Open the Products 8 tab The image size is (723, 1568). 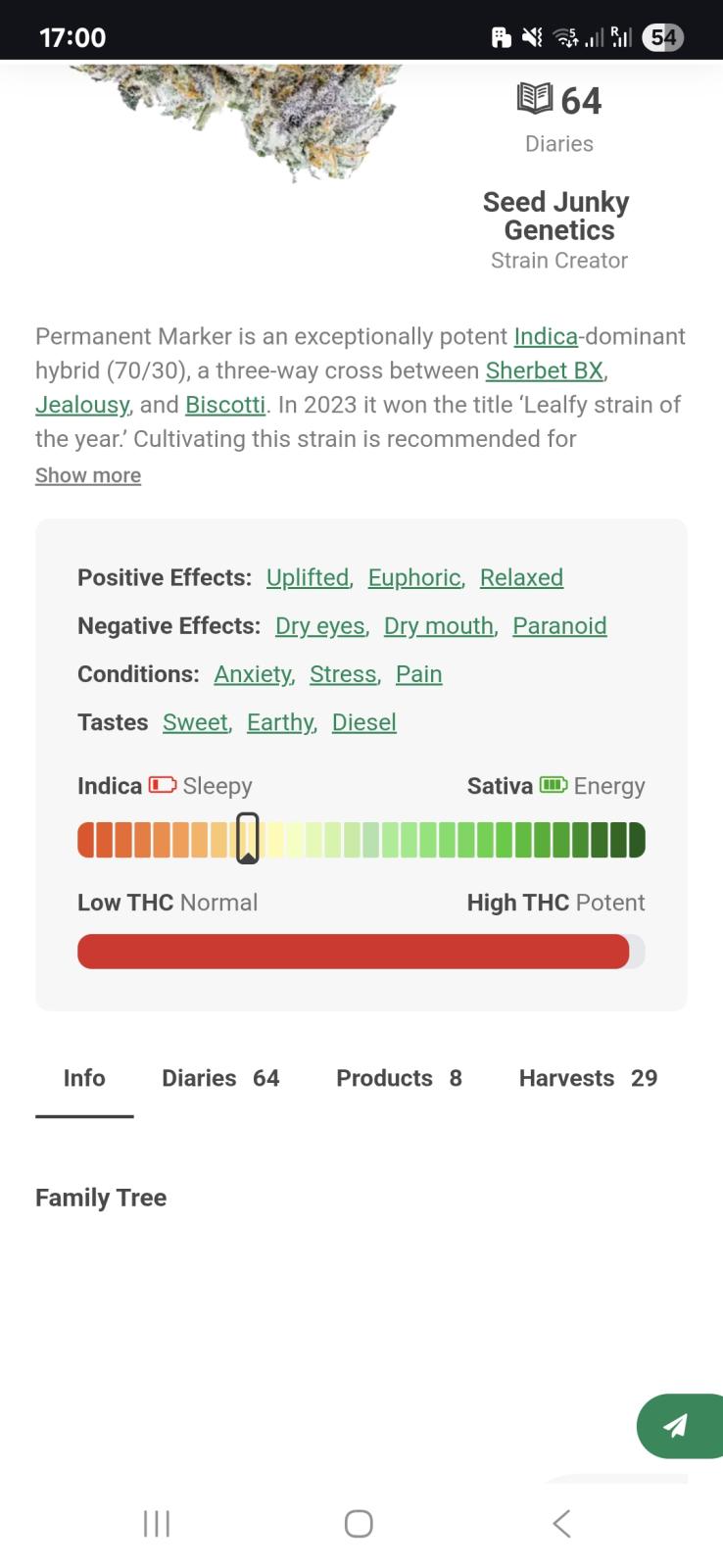pyautogui.click(x=399, y=1078)
